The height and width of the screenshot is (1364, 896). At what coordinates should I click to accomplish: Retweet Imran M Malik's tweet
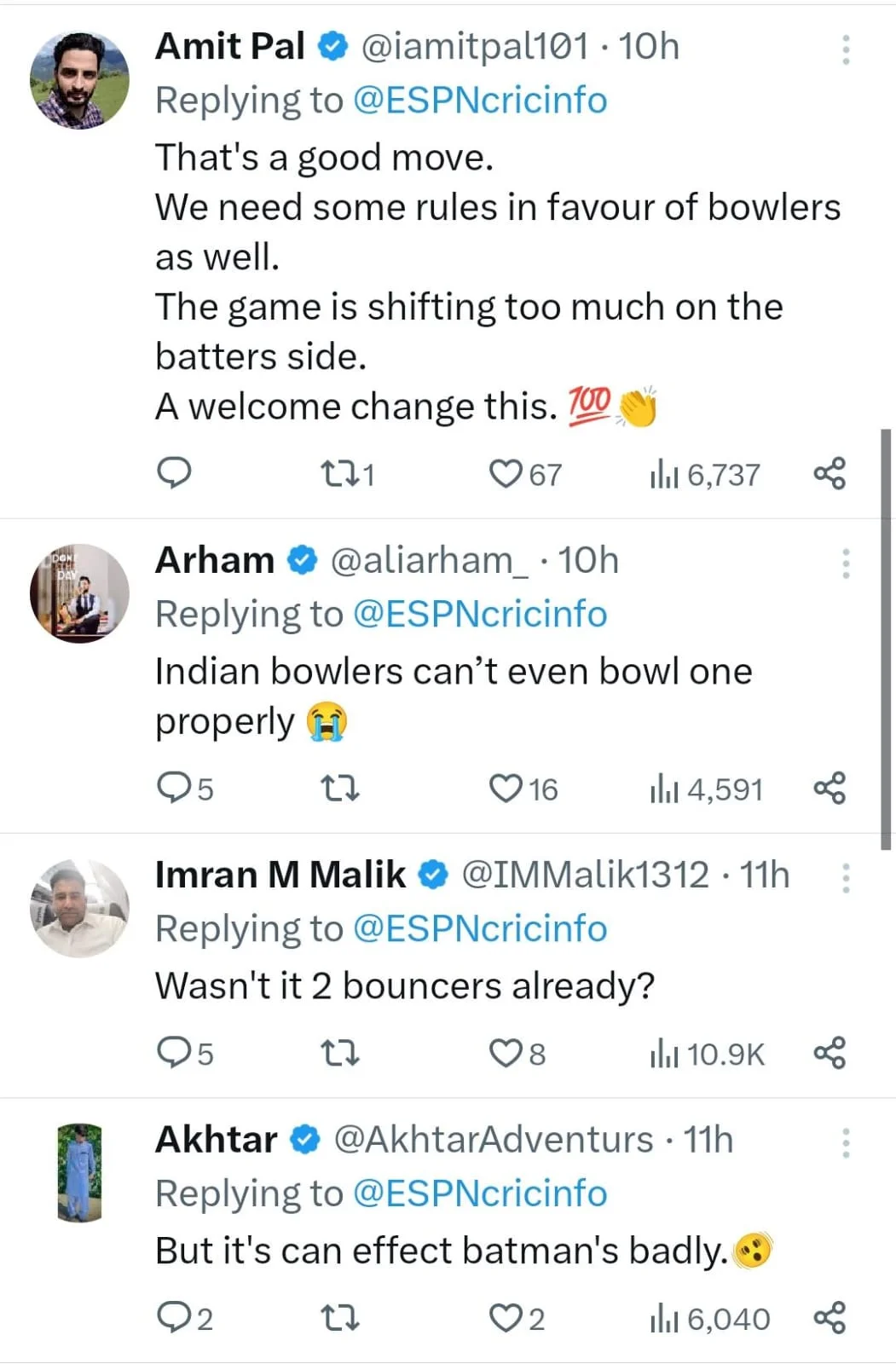(341, 1054)
